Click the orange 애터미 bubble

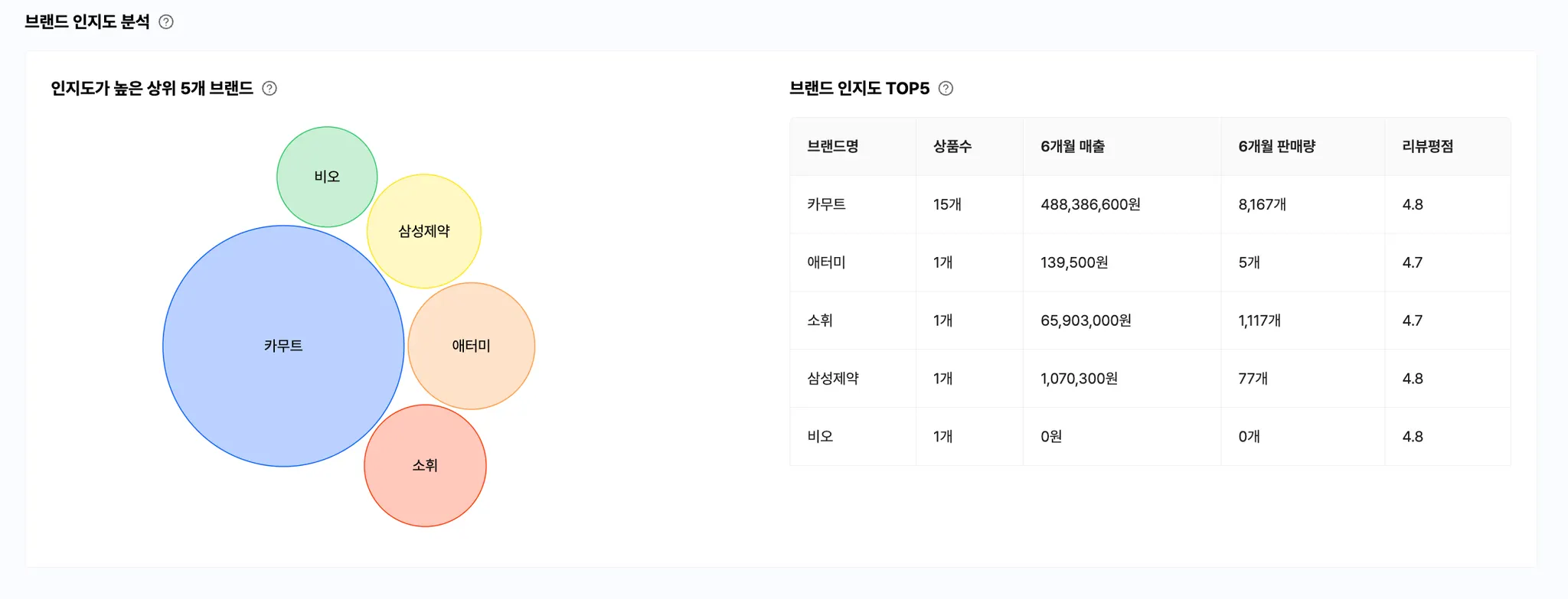point(472,346)
